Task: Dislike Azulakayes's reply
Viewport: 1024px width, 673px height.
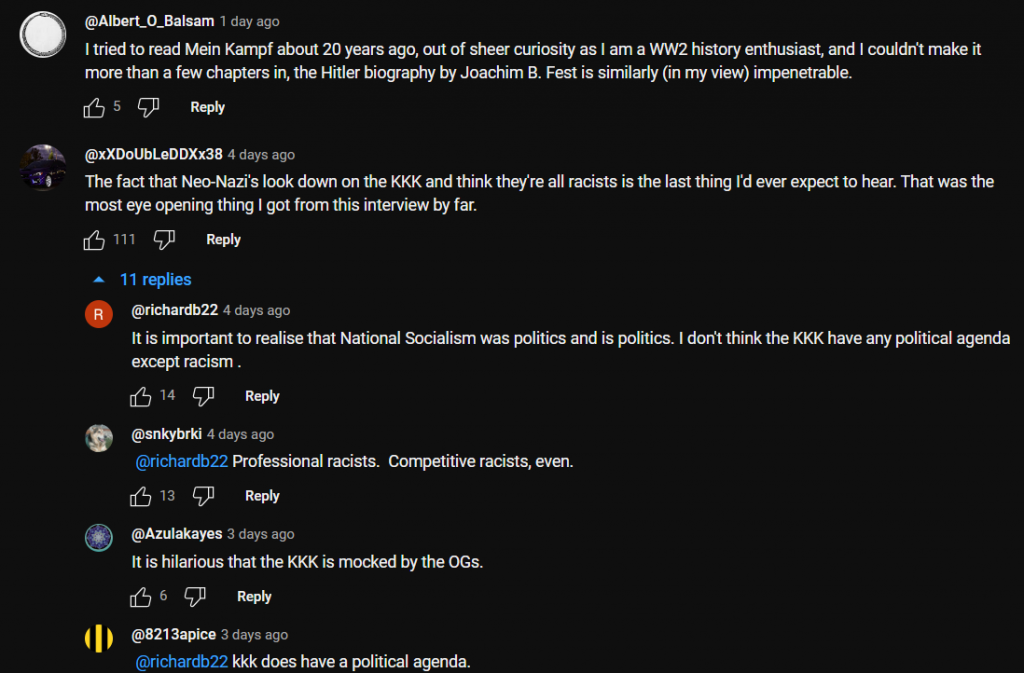Action: coord(195,597)
